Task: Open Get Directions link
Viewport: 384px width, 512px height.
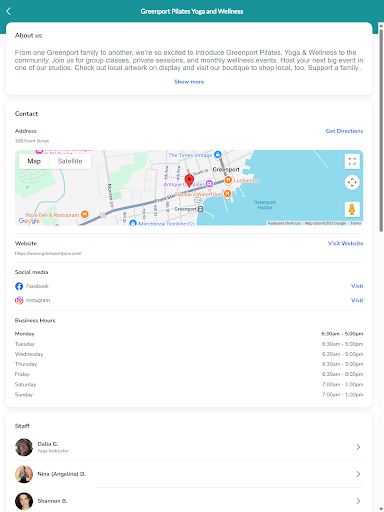Action: (x=344, y=131)
